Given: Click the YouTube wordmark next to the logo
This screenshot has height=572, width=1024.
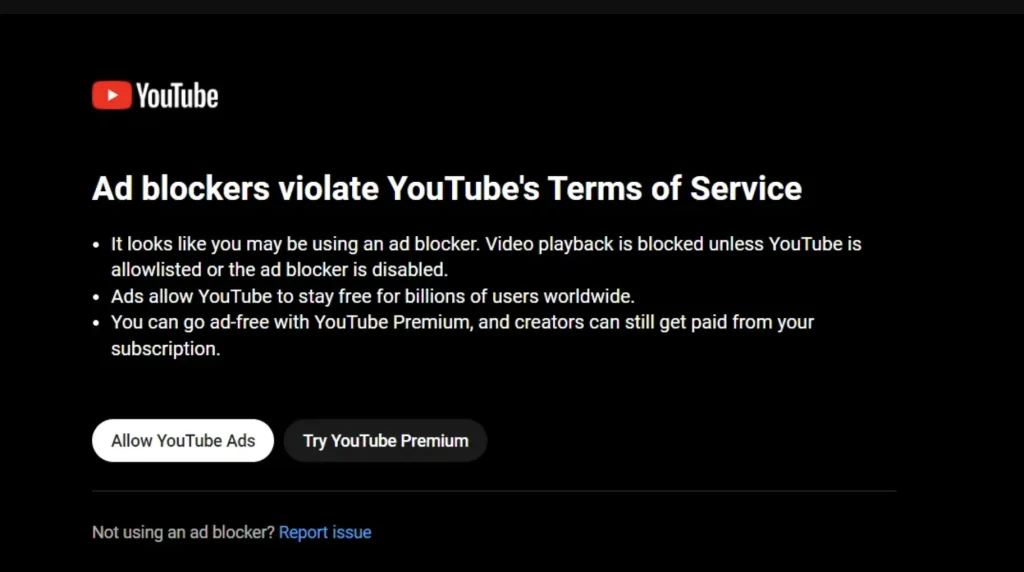Looking at the screenshot, I should [x=177, y=96].
